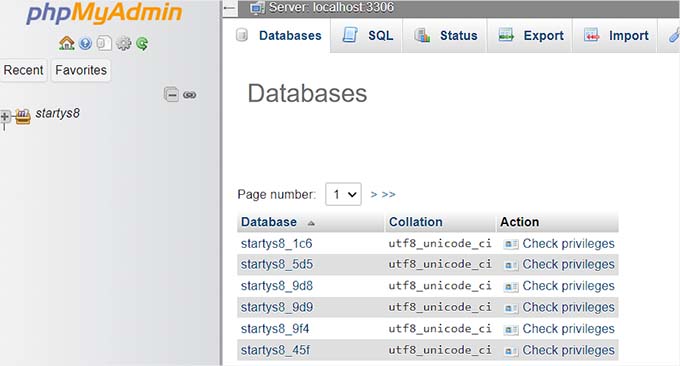This screenshot has height=366, width=680.
Task: Open the Recent tables list
Action: tap(23, 70)
